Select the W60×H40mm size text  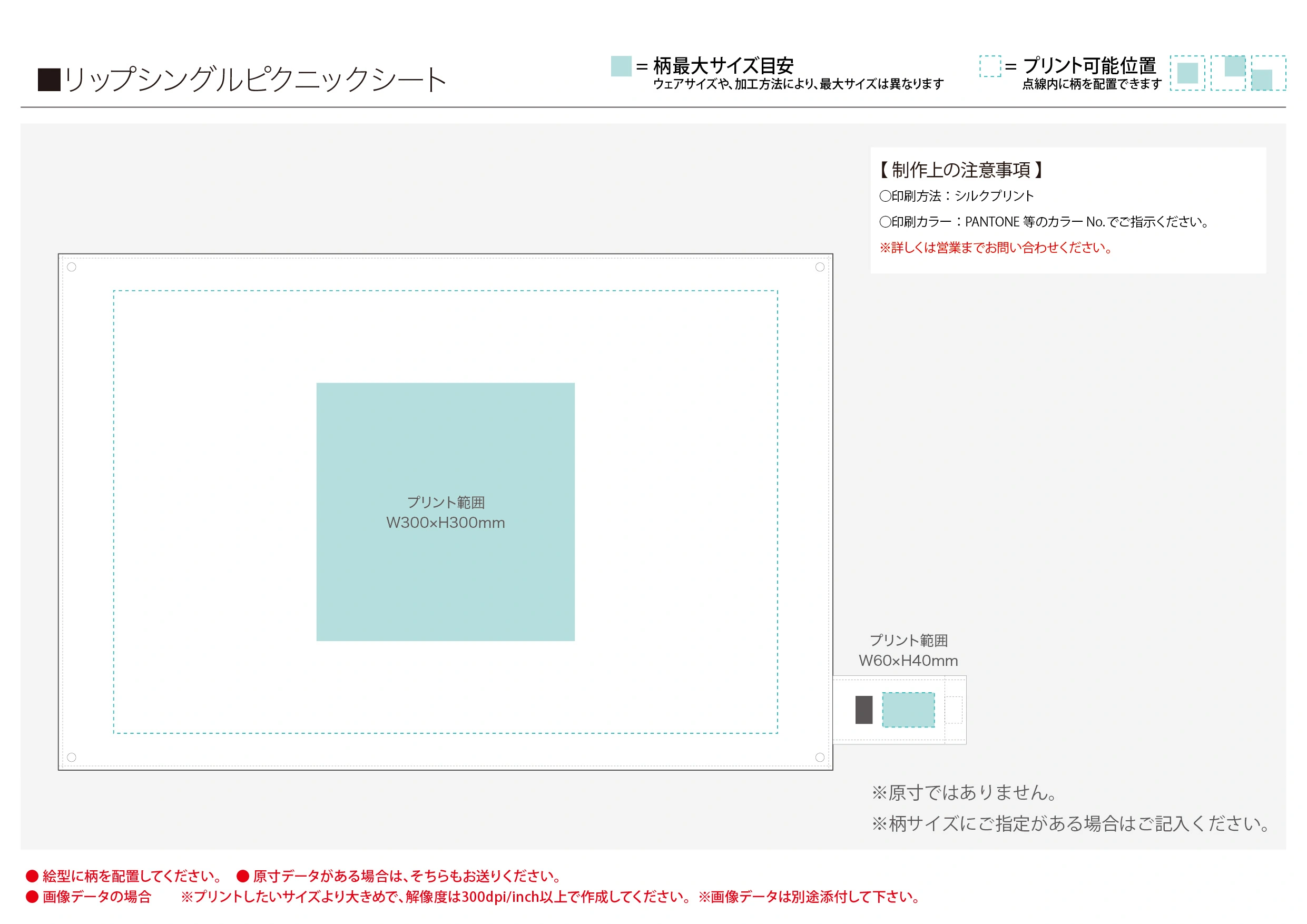(909, 661)
